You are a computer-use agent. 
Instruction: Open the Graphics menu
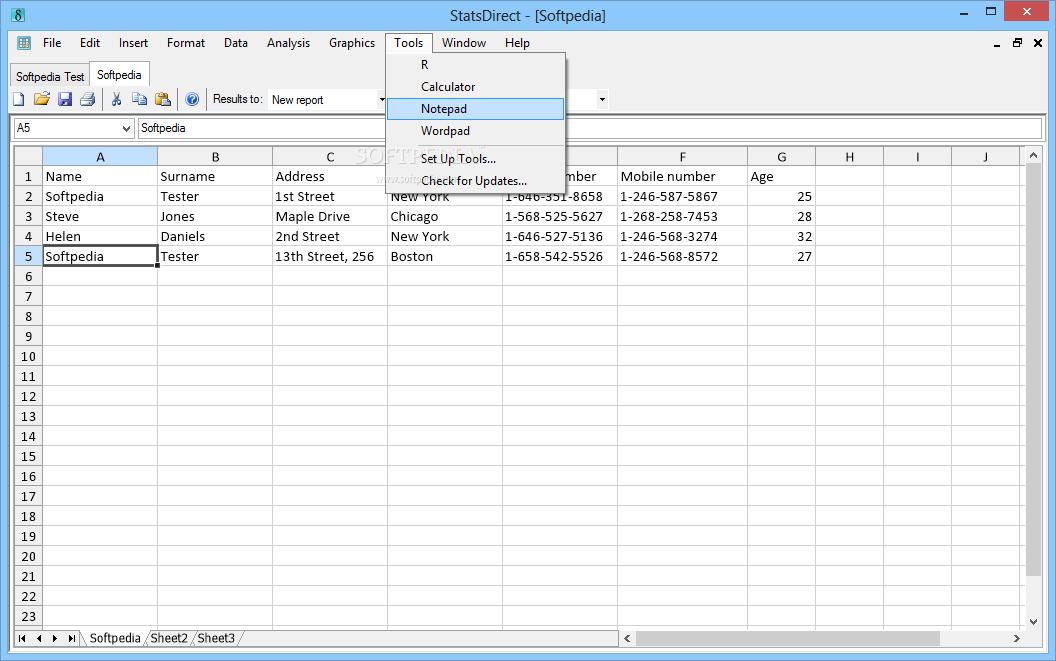click(x=352, y=43)
